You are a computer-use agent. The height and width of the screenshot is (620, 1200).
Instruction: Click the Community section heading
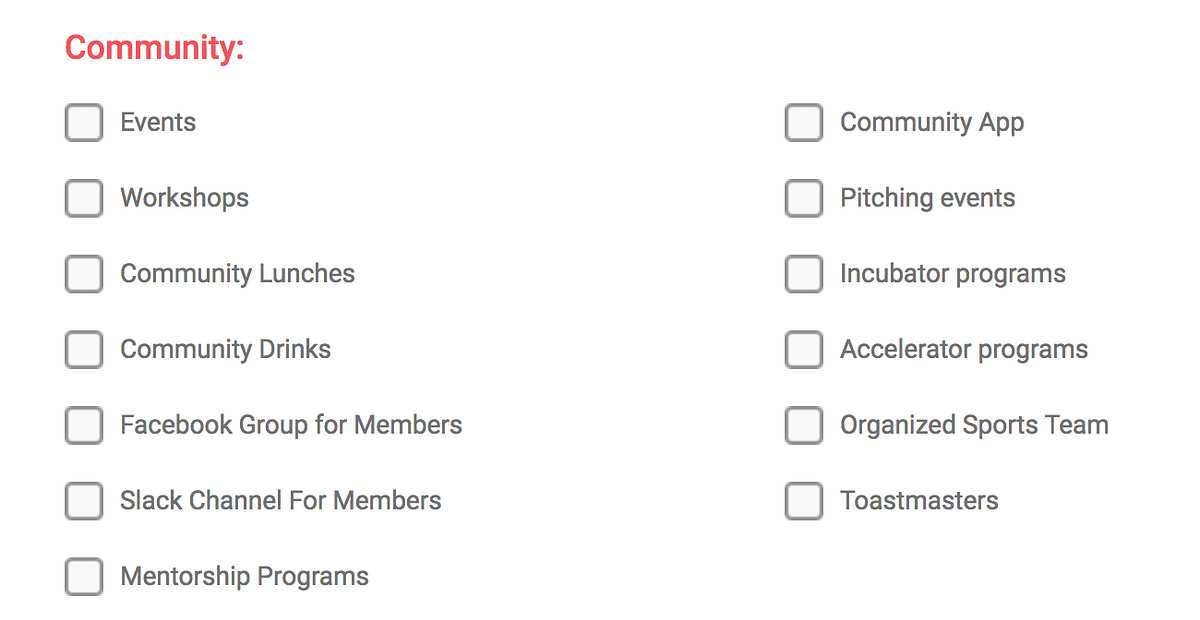tap(155, 47)
